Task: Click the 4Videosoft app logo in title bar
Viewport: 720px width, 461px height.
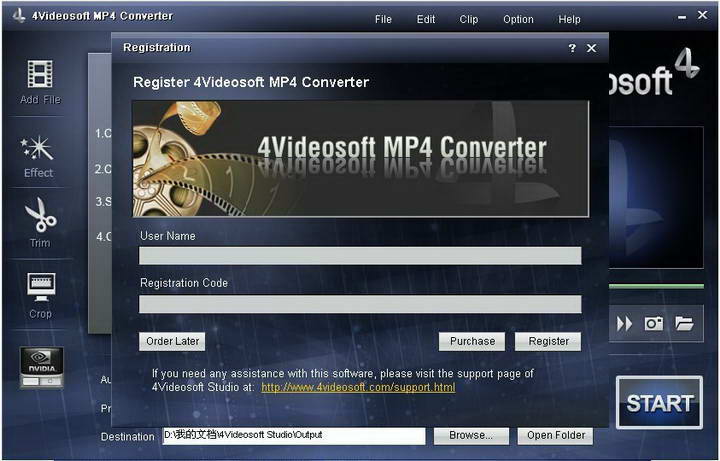Action: tap(19, 16)
